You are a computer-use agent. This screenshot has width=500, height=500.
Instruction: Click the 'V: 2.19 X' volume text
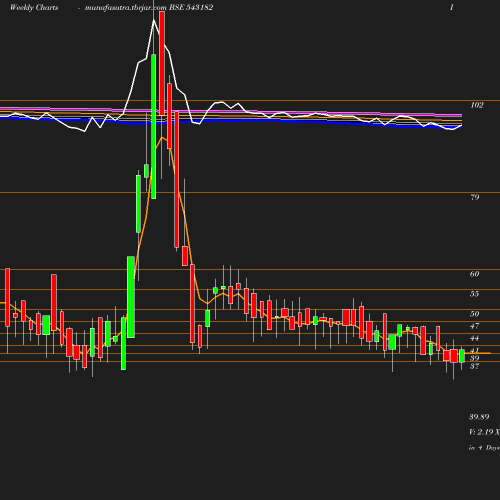pos(485,432)
